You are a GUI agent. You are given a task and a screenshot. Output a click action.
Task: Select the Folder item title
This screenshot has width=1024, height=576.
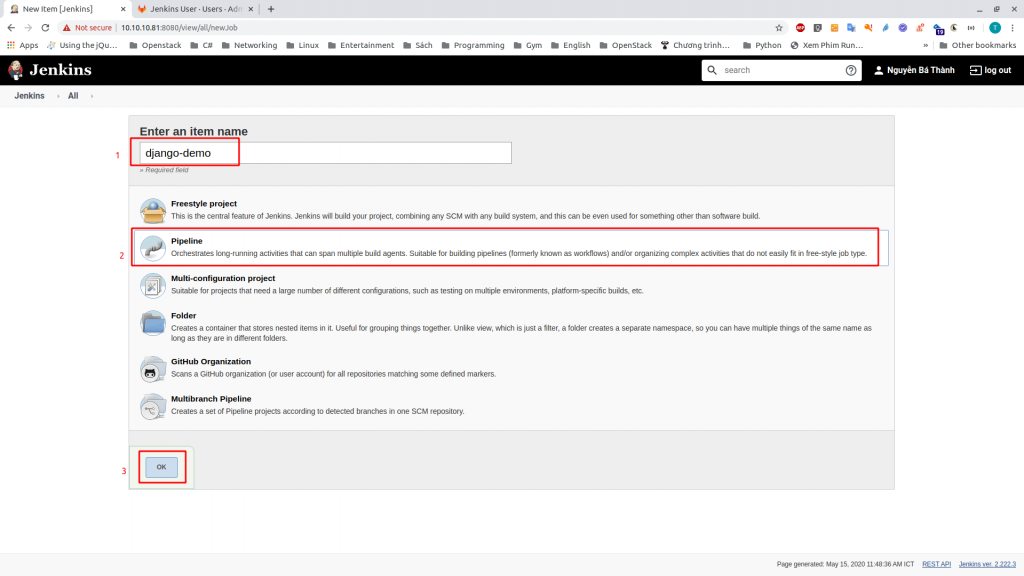[184, 315]
